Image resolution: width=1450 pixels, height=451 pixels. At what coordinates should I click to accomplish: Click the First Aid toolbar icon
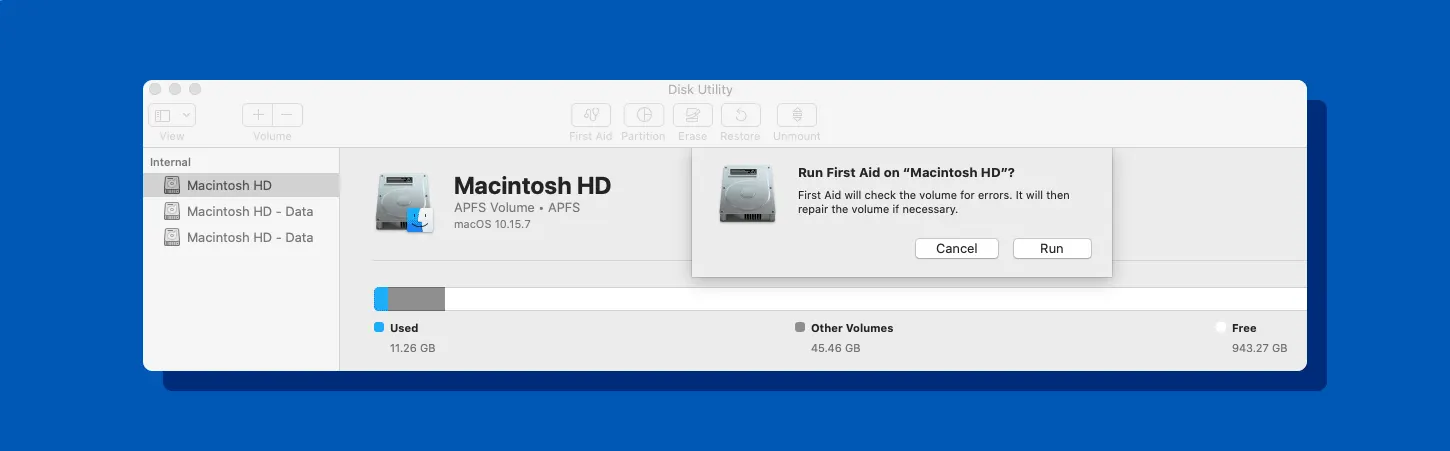pyautogui.click(x=591, y=115)
